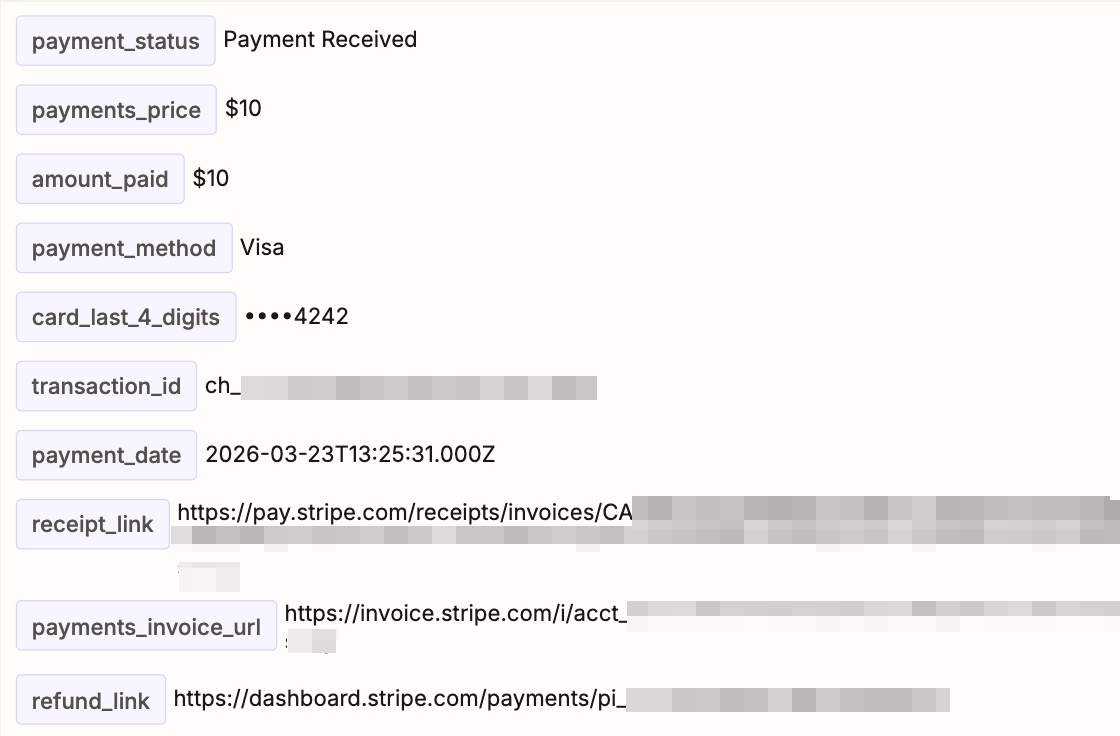
Task: Select the receipt_link field tag
Action: click(x=93, y=524)
